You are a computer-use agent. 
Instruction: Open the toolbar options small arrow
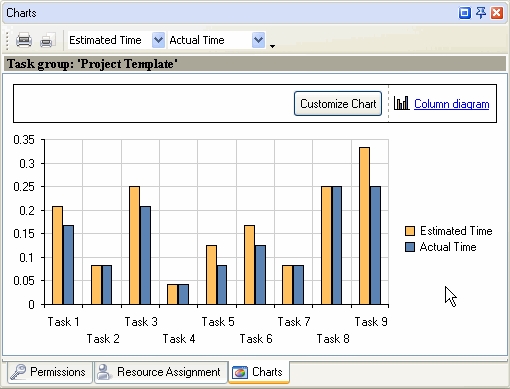272,46
